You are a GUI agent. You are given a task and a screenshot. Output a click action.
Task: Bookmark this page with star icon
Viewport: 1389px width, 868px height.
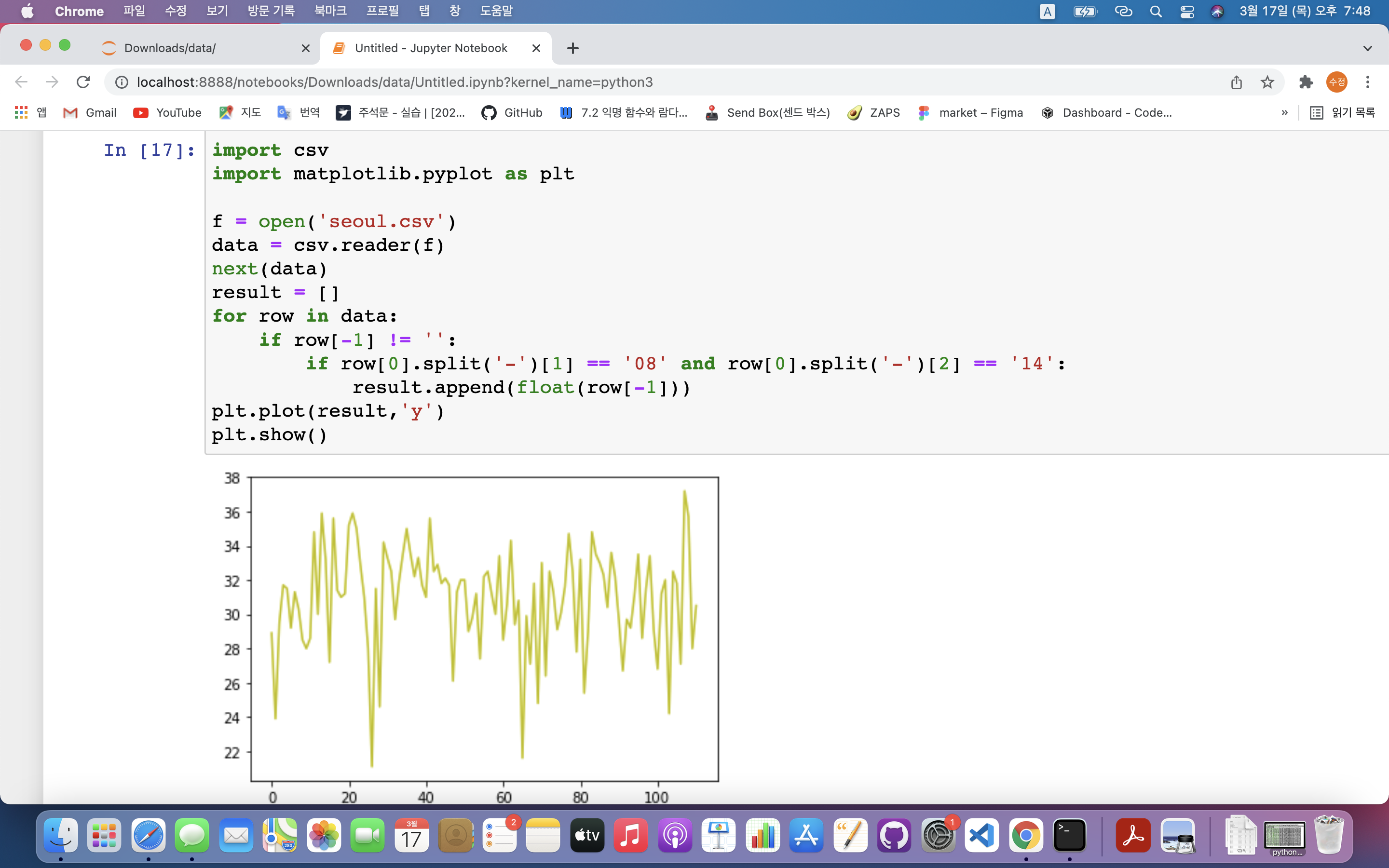tap(1267, 82)
